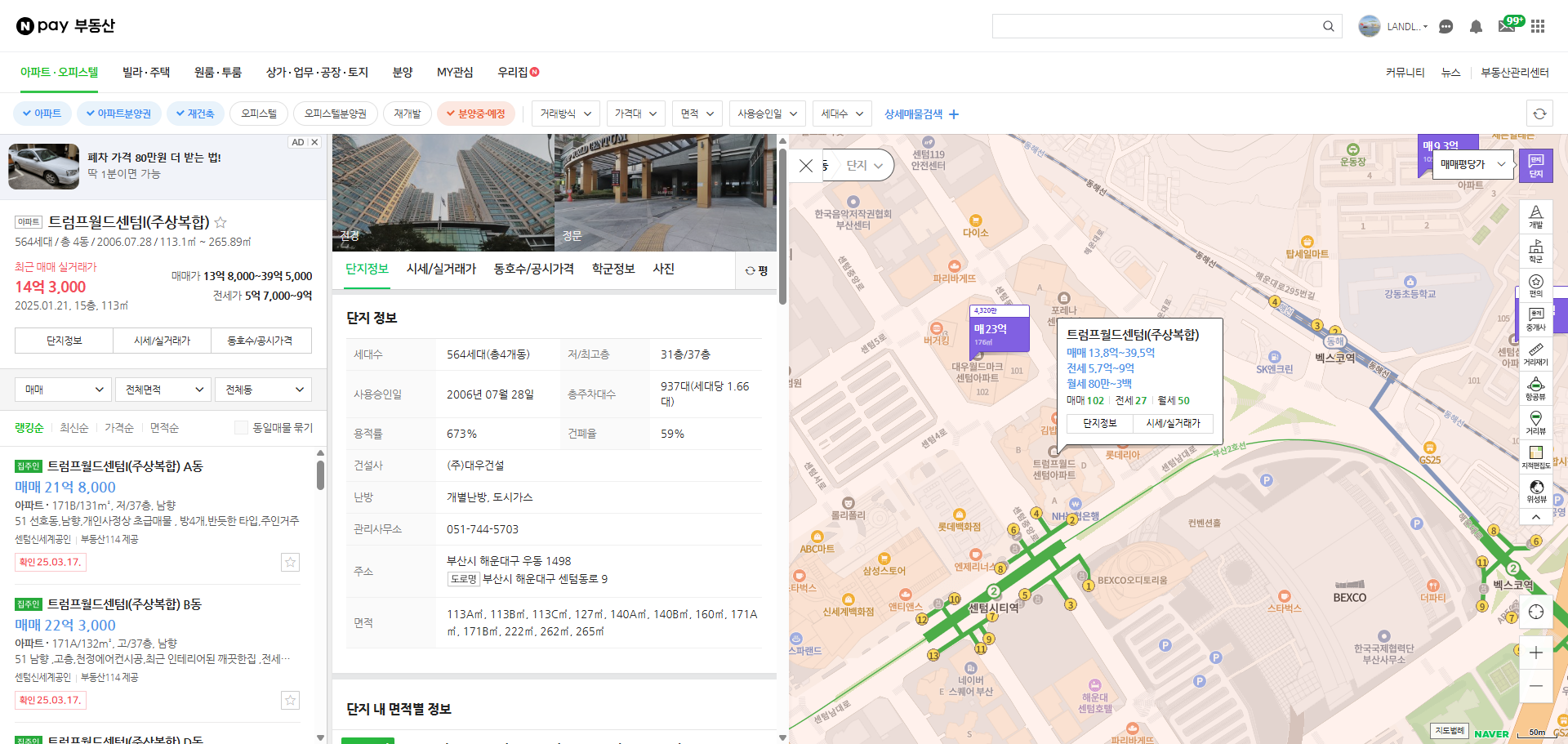Viewport: 1568px width, 744px height.
Task: Open the 사용승인일 dropdown
Action: click(x=768, y=114)
